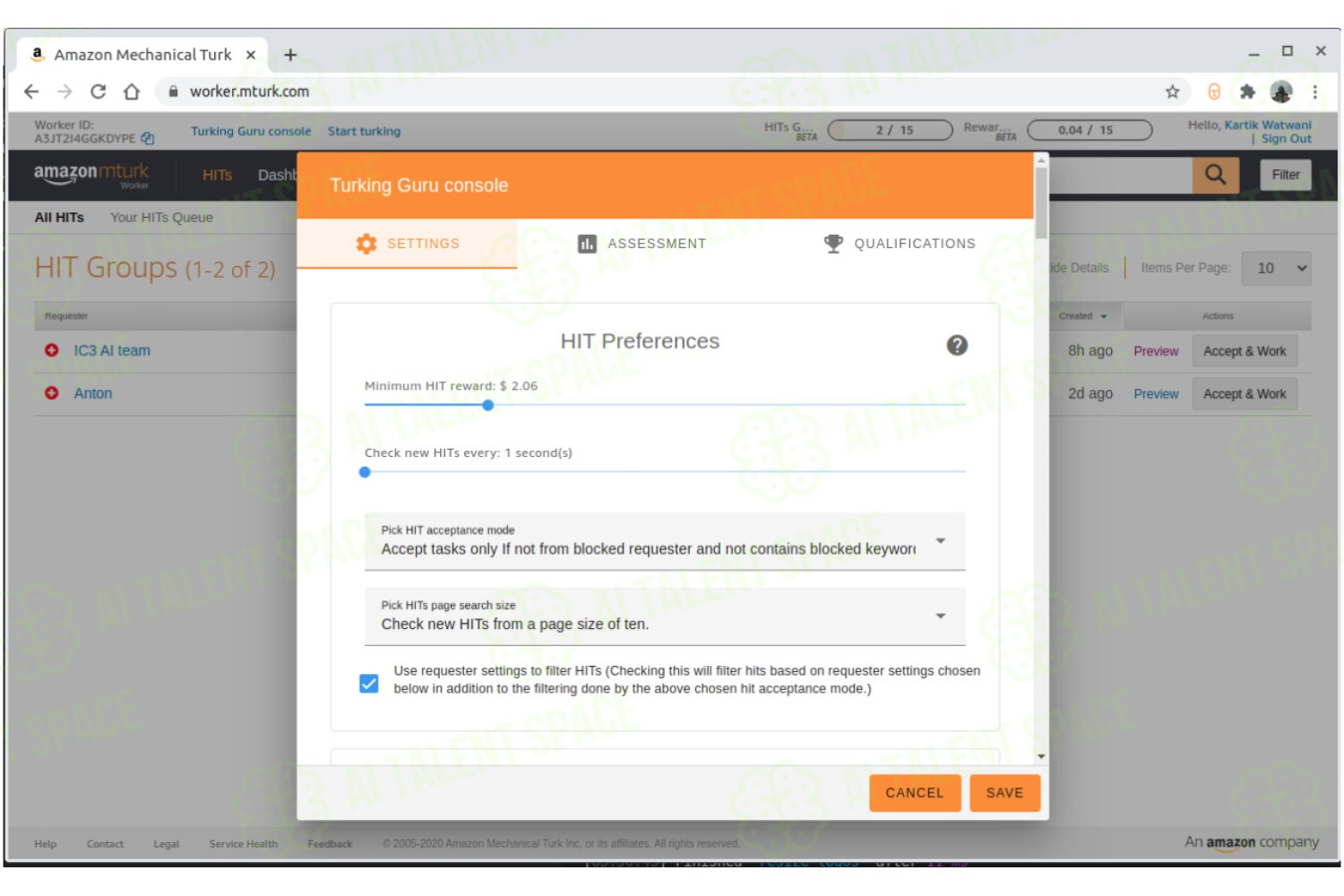Reload the page
The height and width of the screenshot is (896, 1344).
tap(99, 91)
